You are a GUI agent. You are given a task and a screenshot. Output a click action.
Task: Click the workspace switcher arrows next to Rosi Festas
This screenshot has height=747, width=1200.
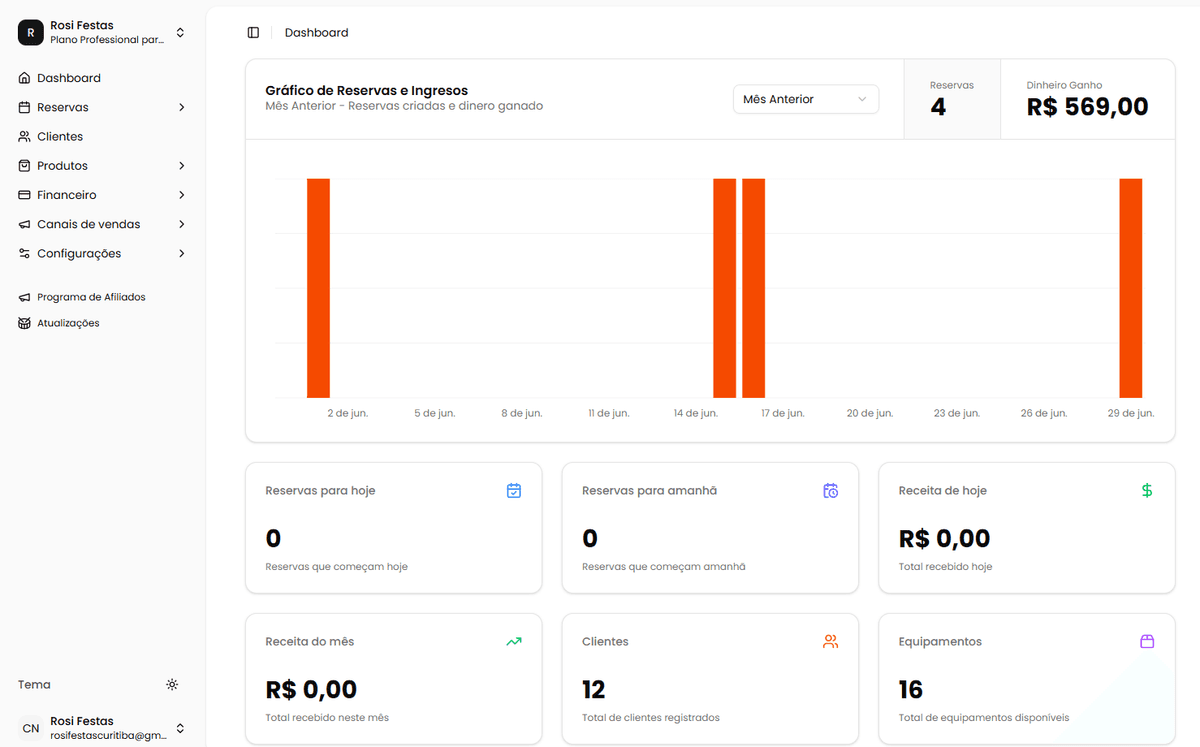[179, 32]
